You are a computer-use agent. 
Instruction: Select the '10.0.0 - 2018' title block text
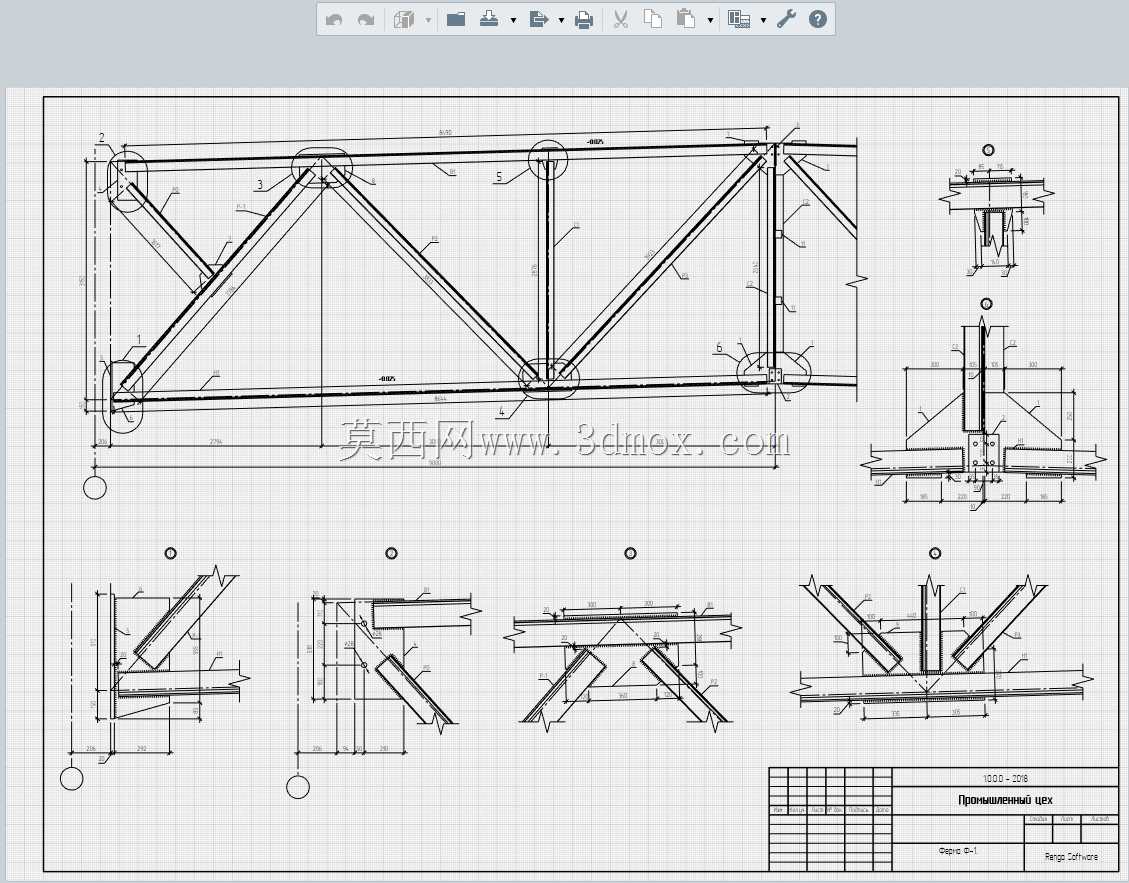(x=1005, y=779)
